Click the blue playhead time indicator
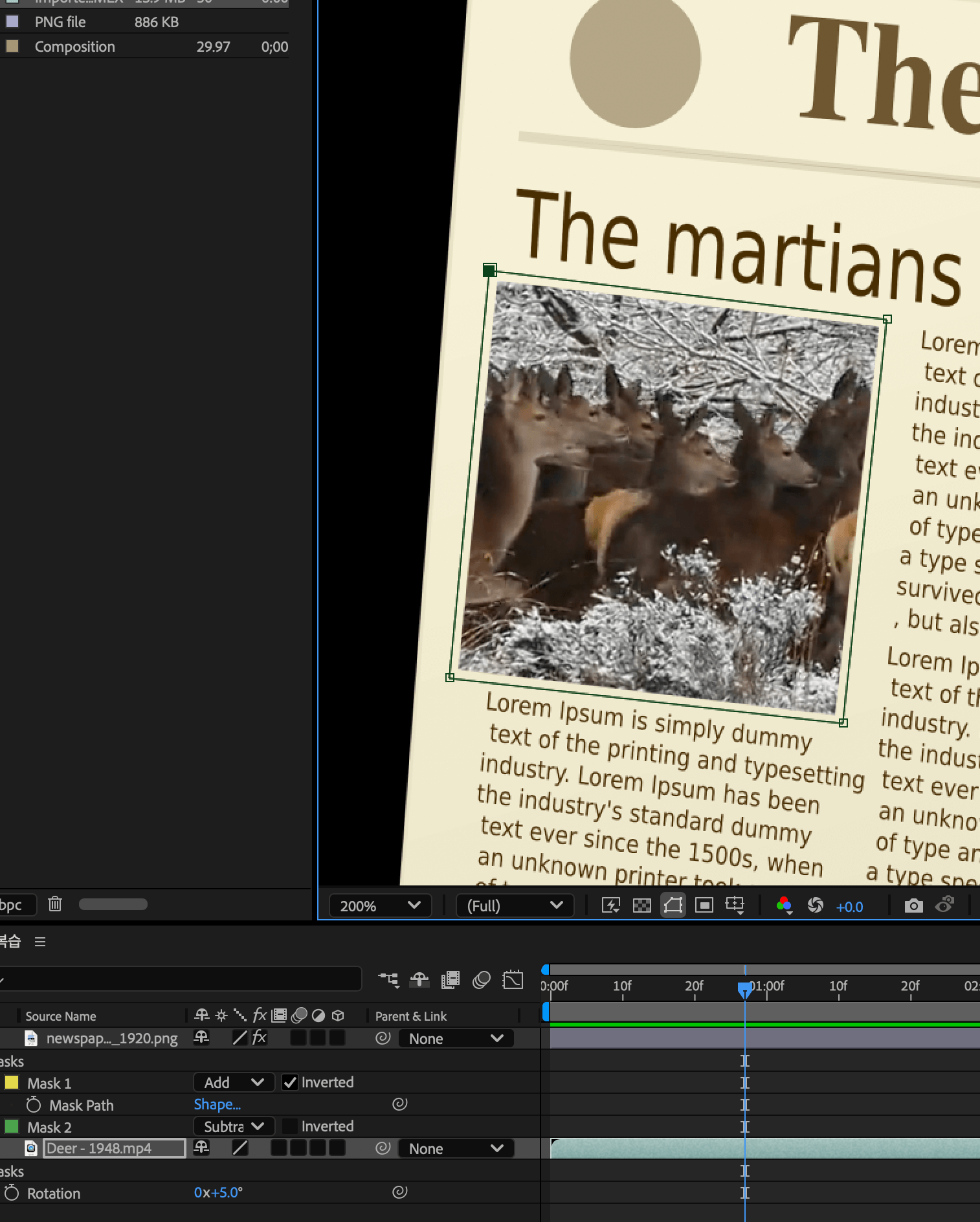 (744, 989)
